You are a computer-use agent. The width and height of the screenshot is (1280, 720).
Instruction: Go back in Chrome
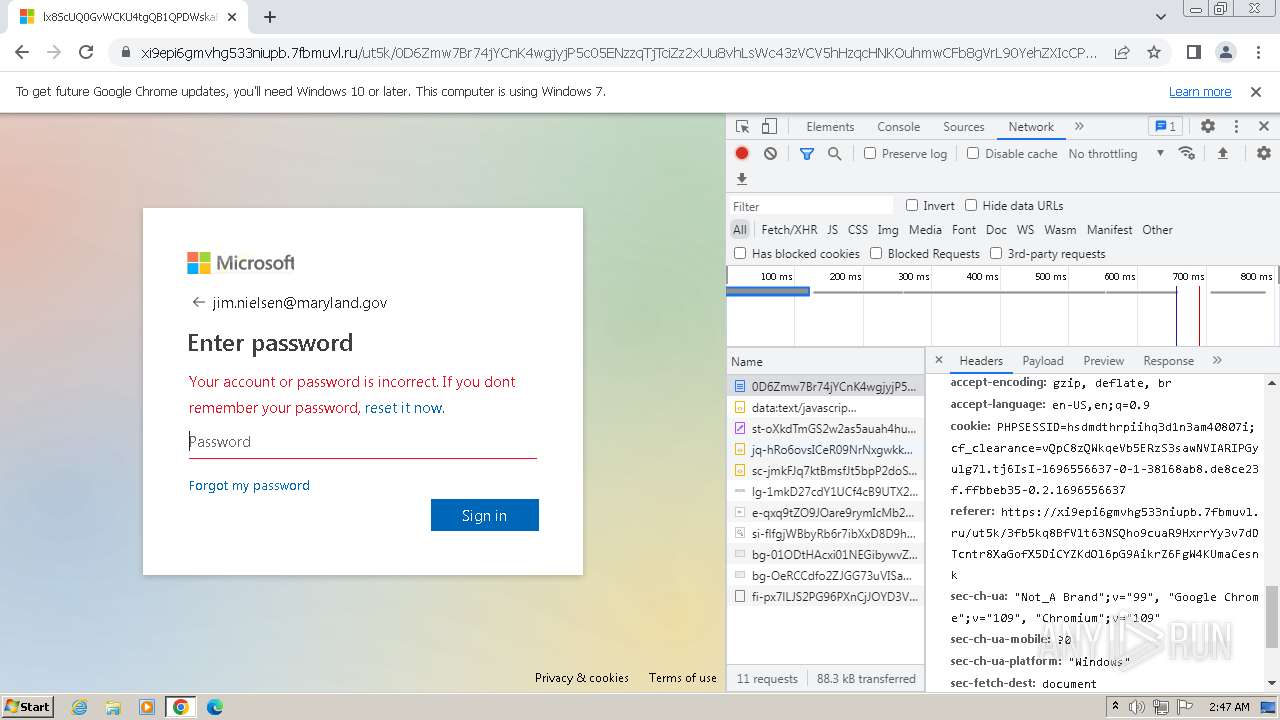(x=22, y=53)
